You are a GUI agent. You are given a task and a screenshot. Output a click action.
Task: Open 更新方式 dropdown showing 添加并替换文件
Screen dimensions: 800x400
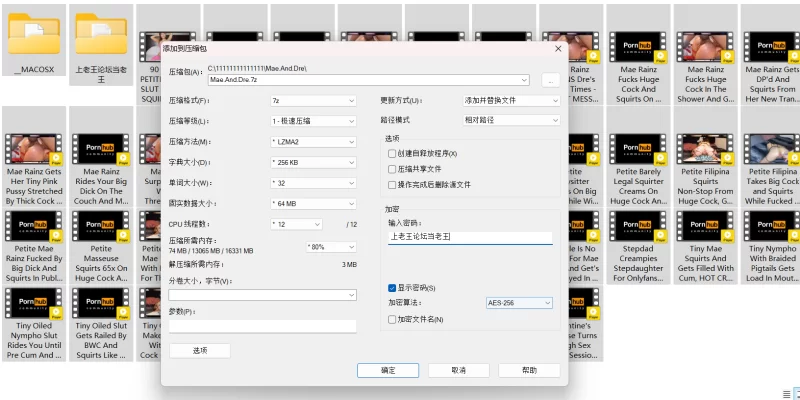[x=511, y=101]
